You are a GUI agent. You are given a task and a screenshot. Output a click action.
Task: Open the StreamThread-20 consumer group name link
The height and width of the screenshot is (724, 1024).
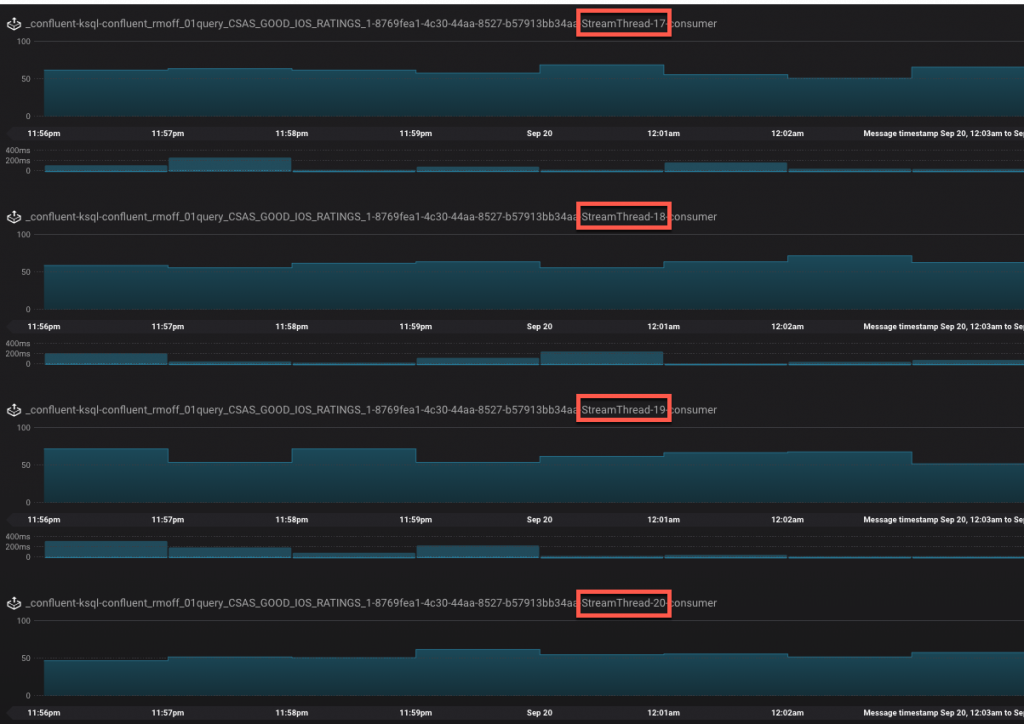pos(300,603)
